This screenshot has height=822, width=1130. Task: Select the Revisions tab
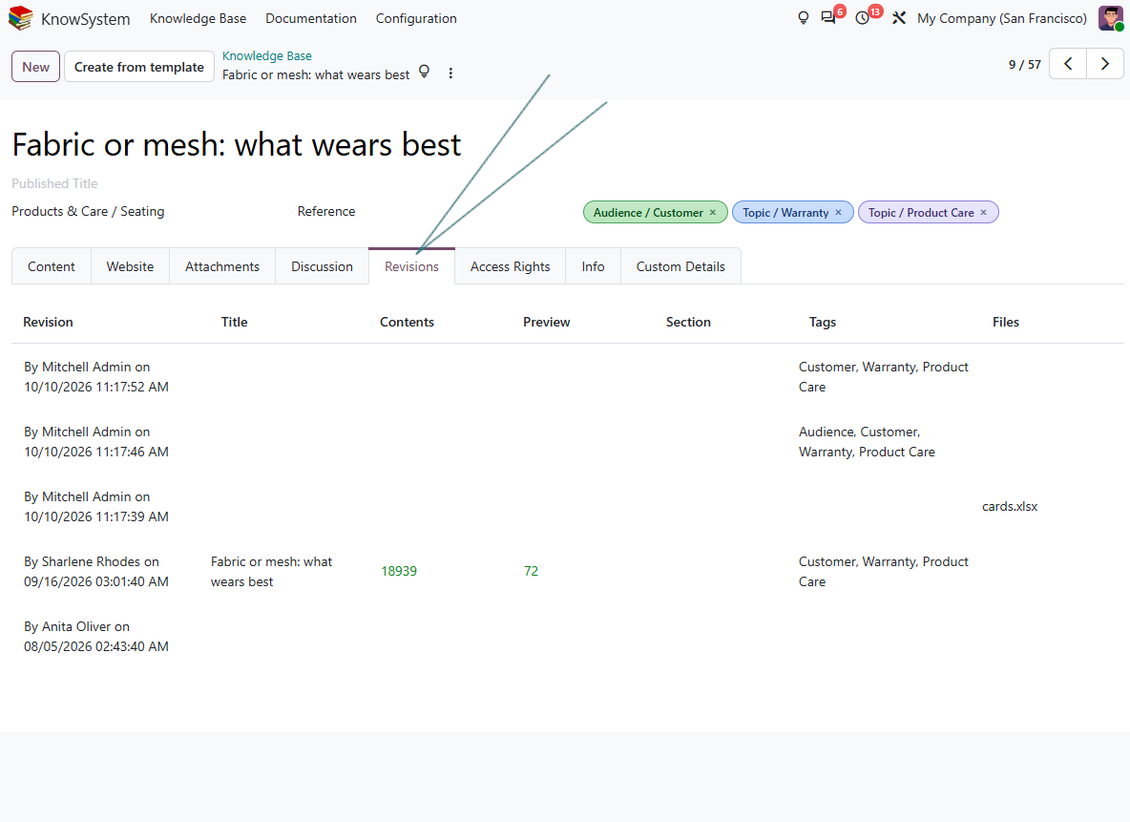411,267
